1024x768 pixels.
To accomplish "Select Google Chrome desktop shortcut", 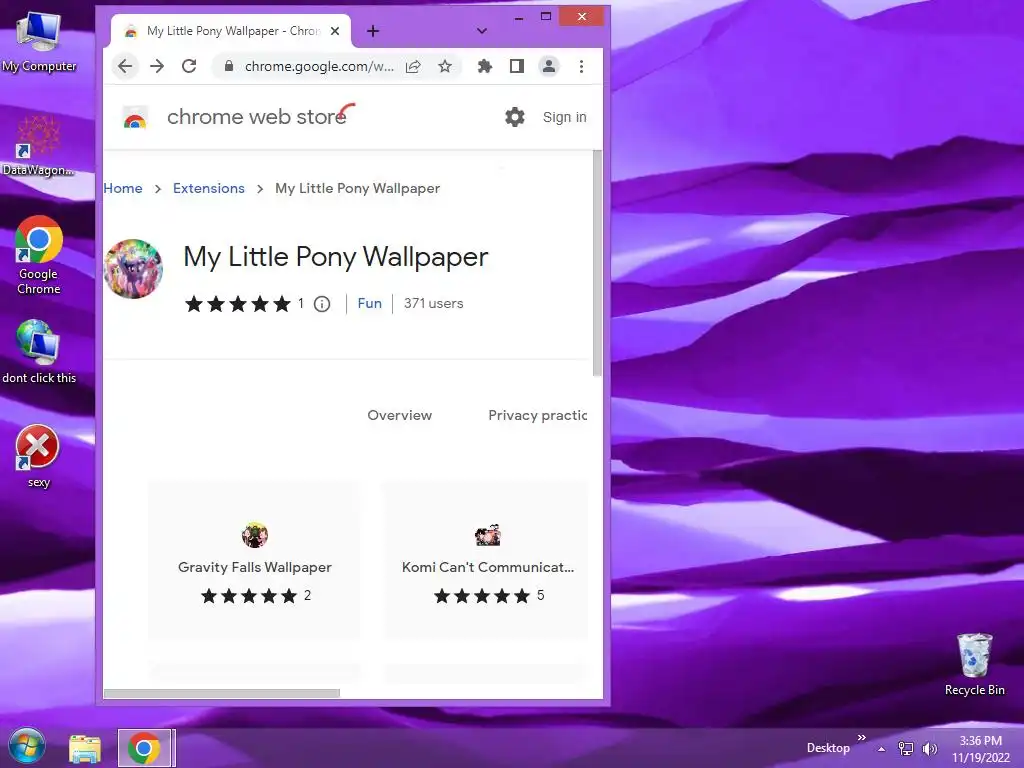I will pos(39,255).
